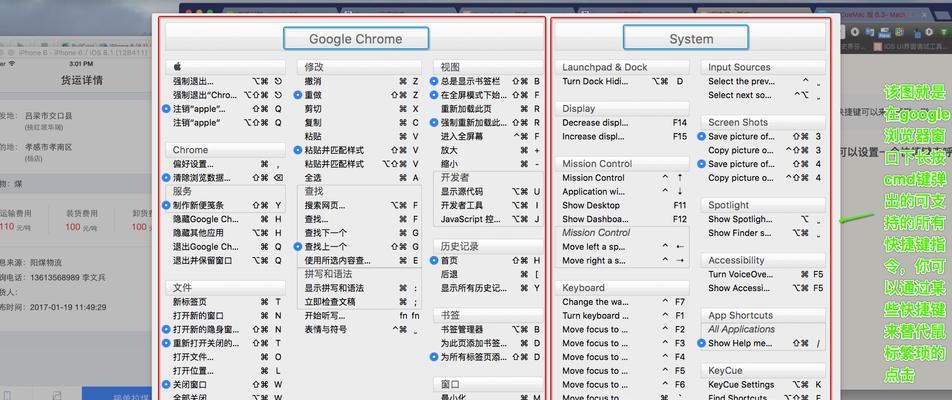
Task: Click the blue dot beside 重做
Action: coord(298,95)
